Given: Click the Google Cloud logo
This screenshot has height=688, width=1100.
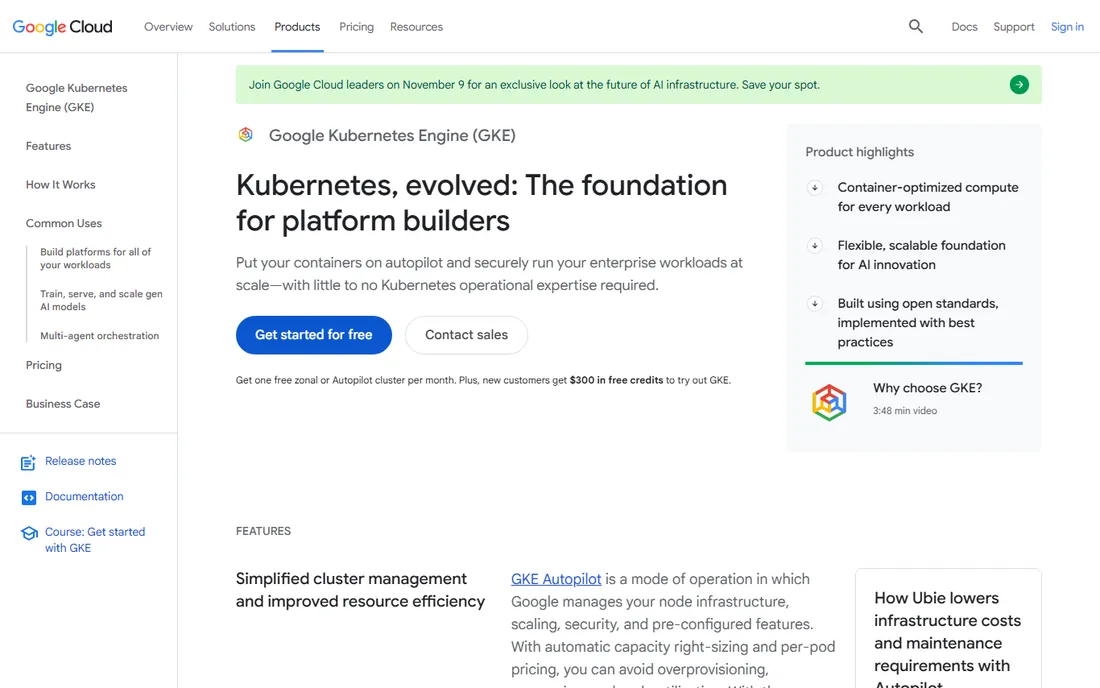Looking at the screenshot, I should click(x=62, y=27).
